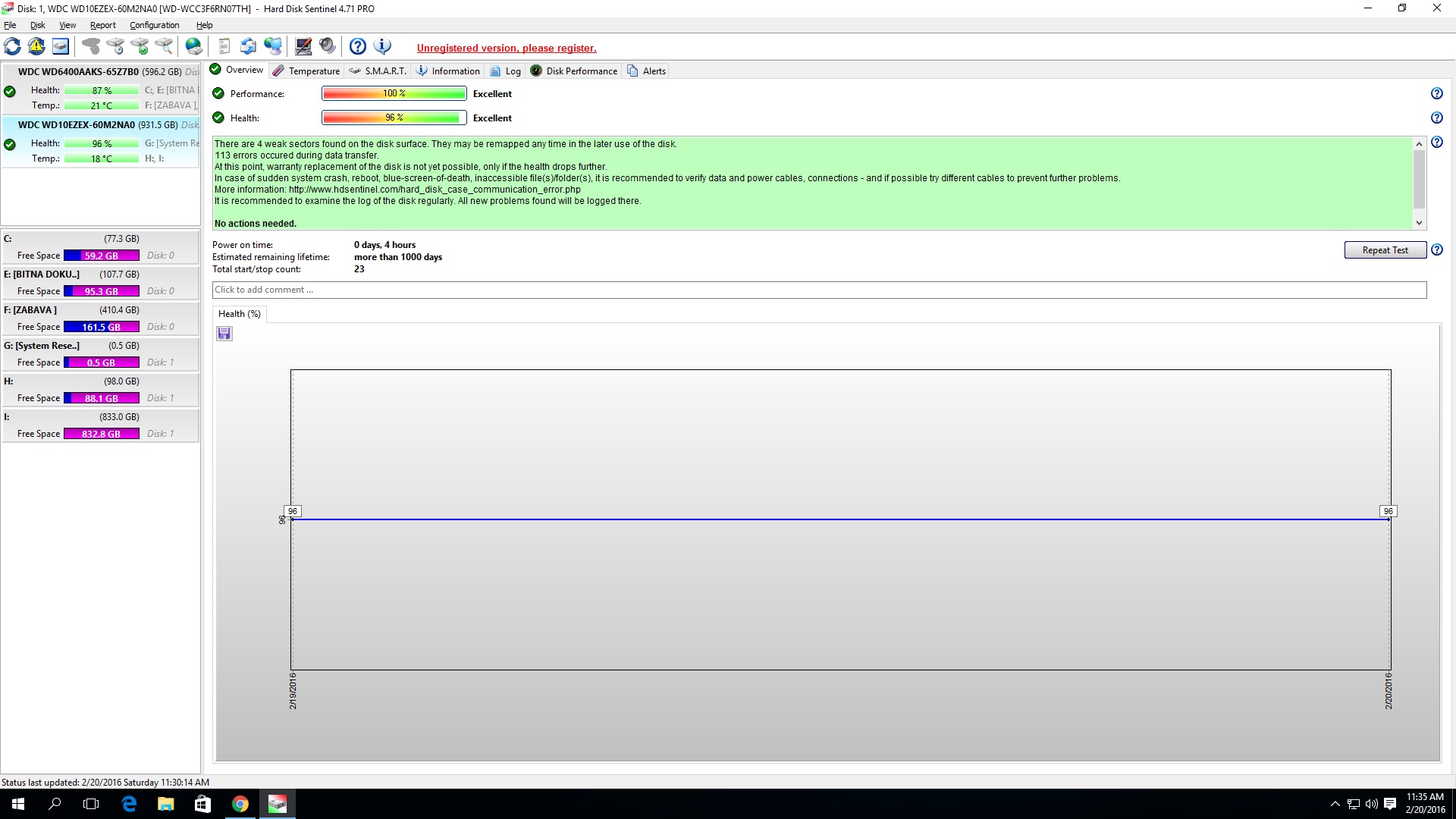The width and height of the screenshot is (1456, 819).
Task: Click the Refresh disk status toolbar icon
Action: coord(13,46)
